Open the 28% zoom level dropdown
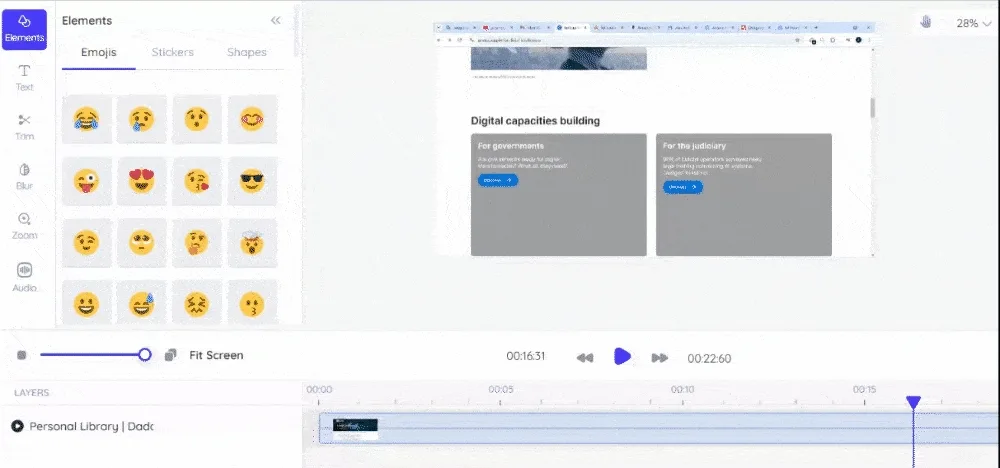Viewport: 1000px width, 468px height. tap(972, 23)
